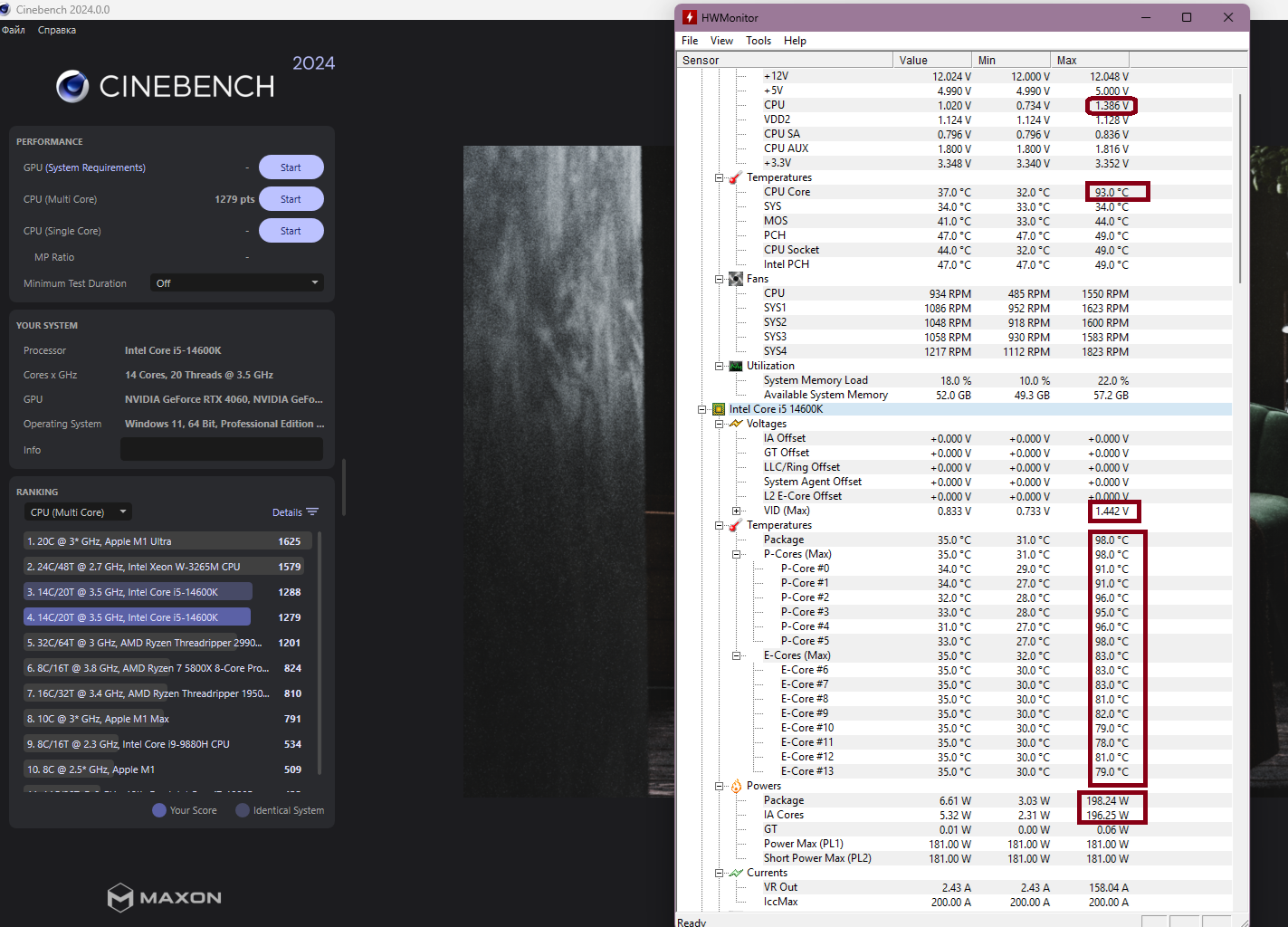Collapse the motherboard Temperatures section
This screenshot has height=927, width=1288.
click(720, 177)
